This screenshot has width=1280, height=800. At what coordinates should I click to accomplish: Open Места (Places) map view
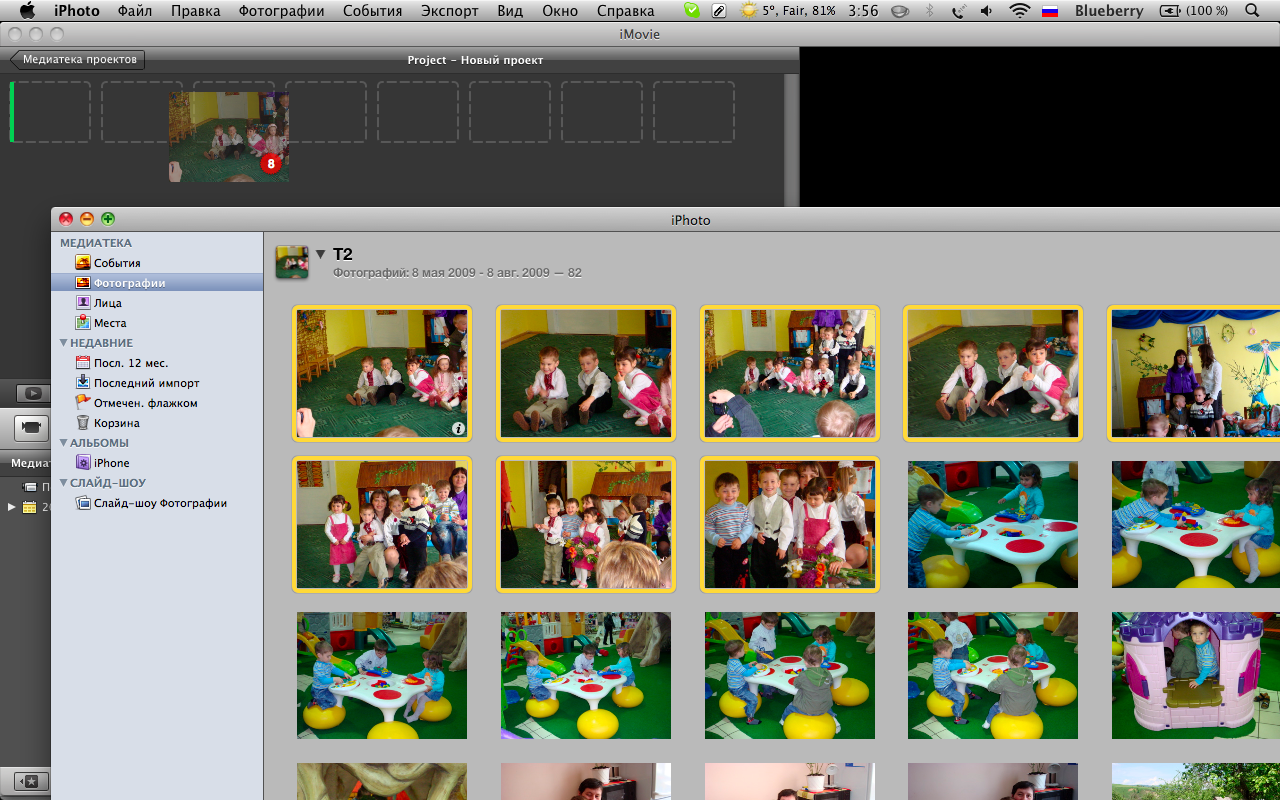pos(109,323)
